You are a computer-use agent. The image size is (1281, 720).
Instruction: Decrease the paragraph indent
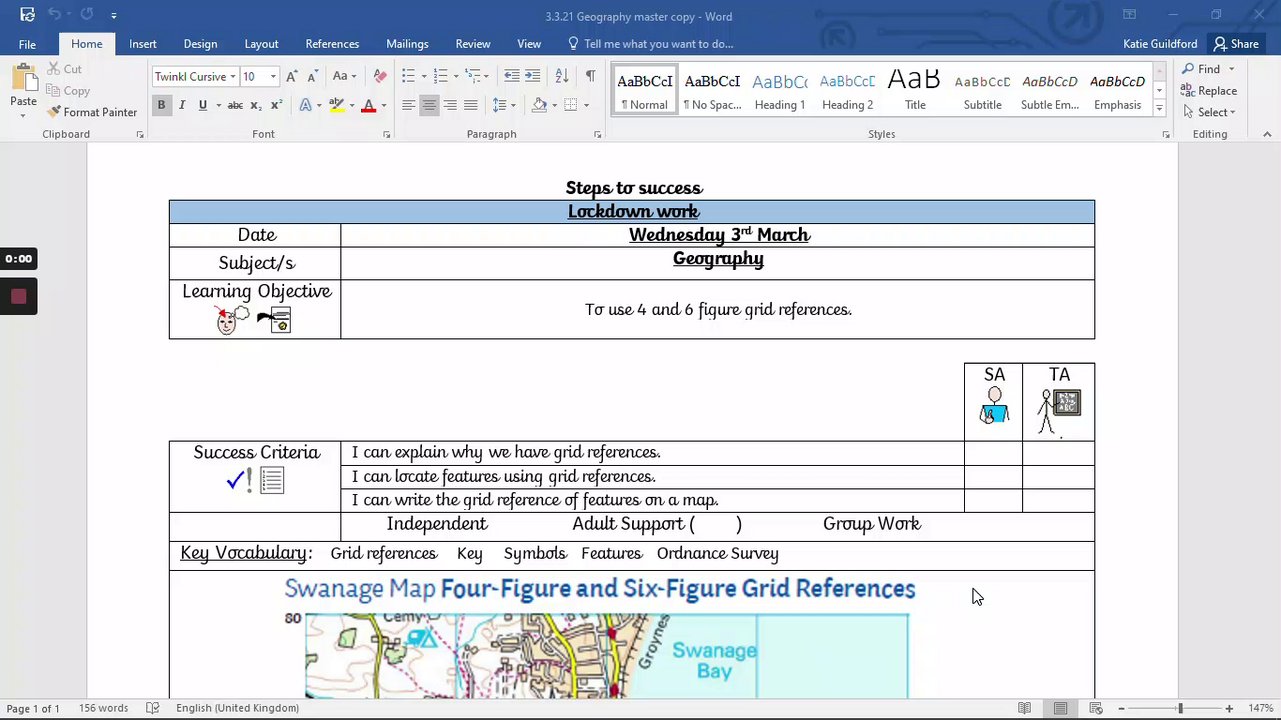tap(511, 76)
